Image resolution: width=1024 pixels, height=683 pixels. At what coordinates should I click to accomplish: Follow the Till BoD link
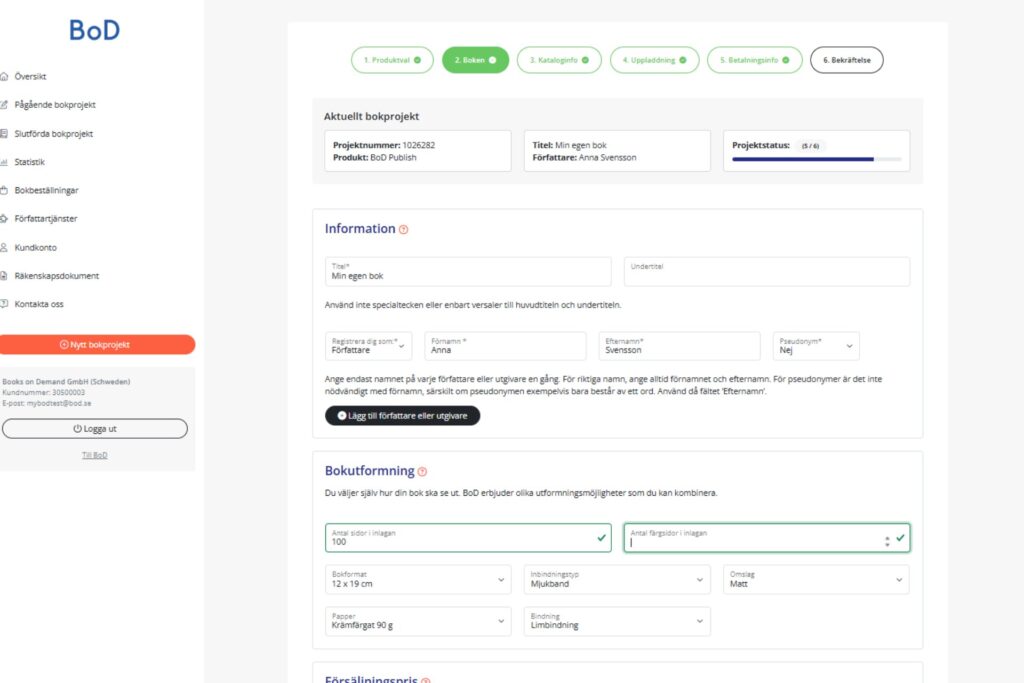pos(95,455)
